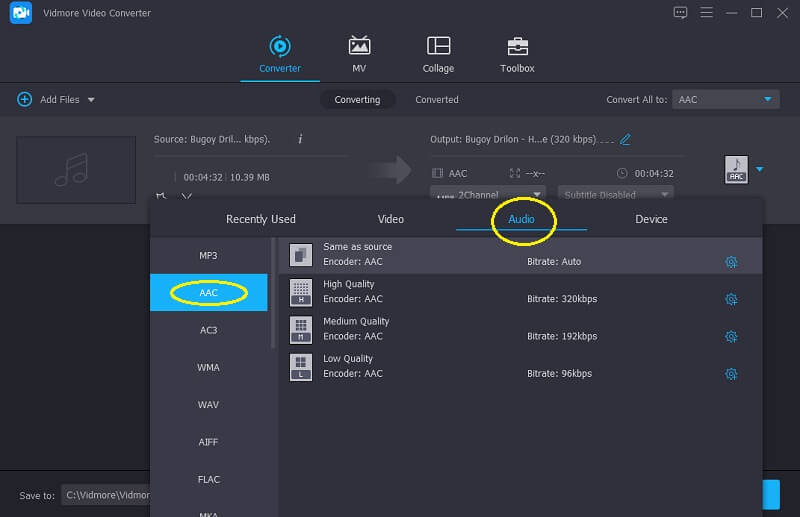Select FLAC in the format list

pos(208,479)
